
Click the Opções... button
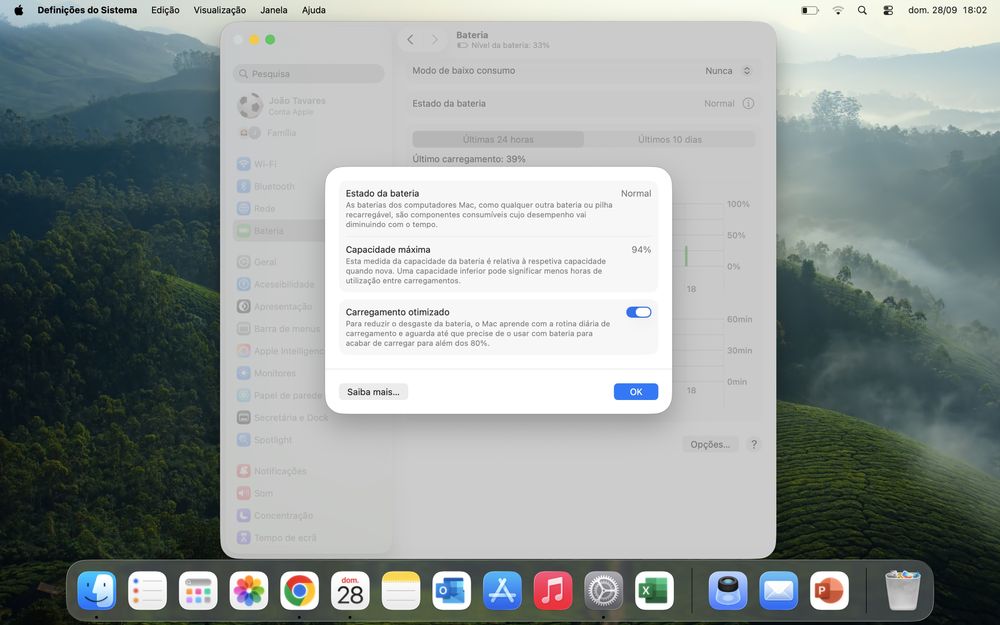click(x=710, y=445)
